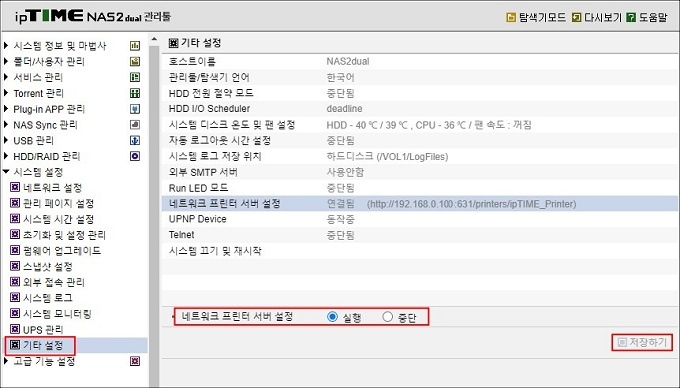Click the 다시보기 refresh icon
The image size is (680, 388).
tap(576, 17)
